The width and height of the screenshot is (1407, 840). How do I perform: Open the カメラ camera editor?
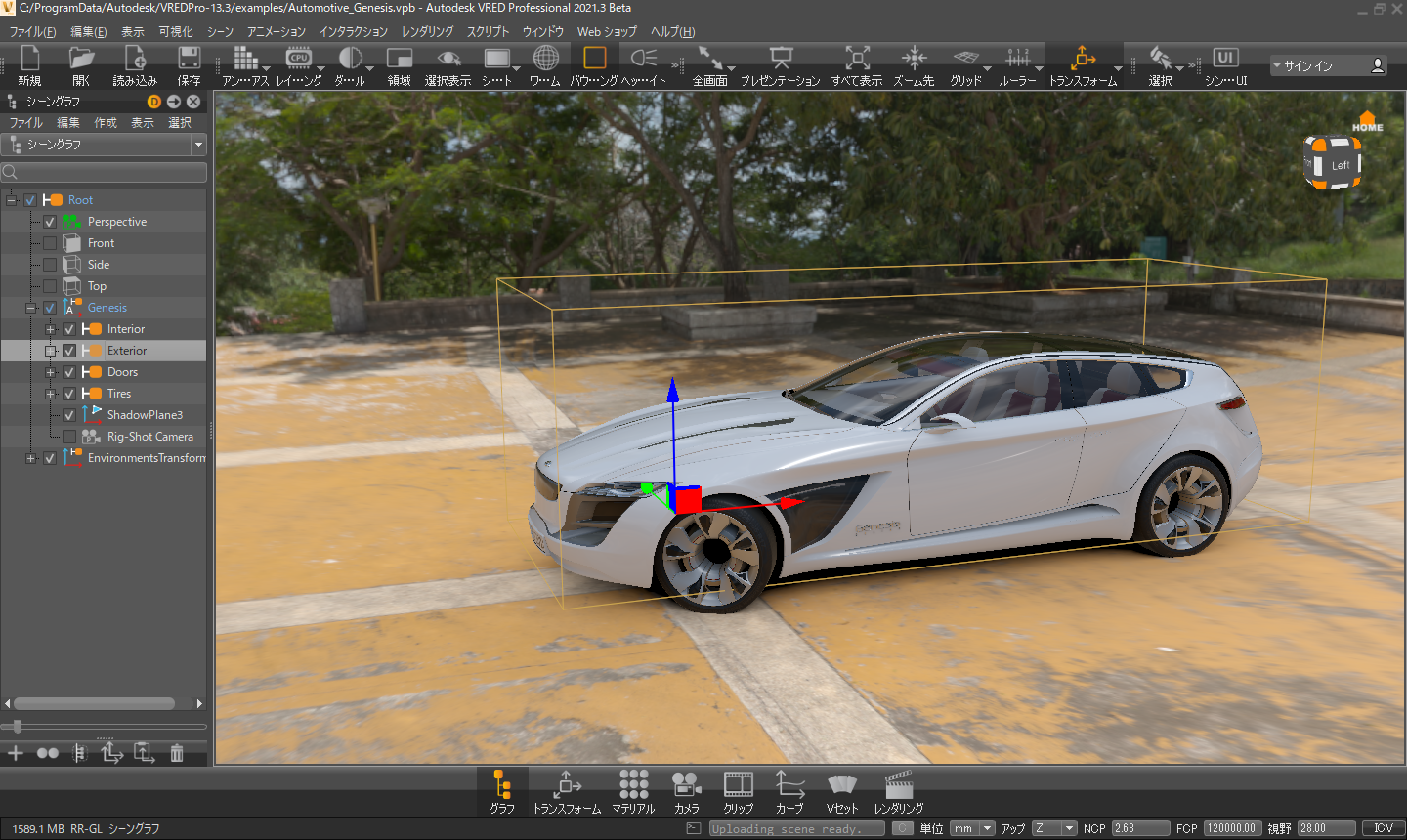click(x=687, y=792)
